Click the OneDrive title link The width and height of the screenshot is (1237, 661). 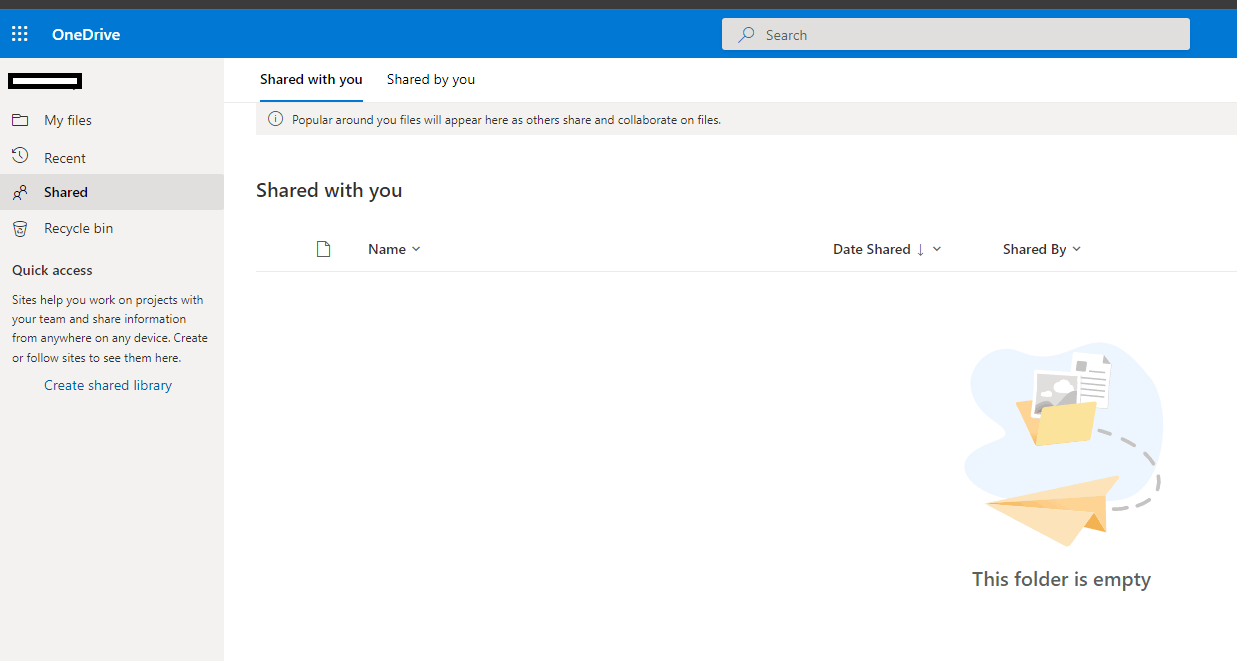click(86, 34)
